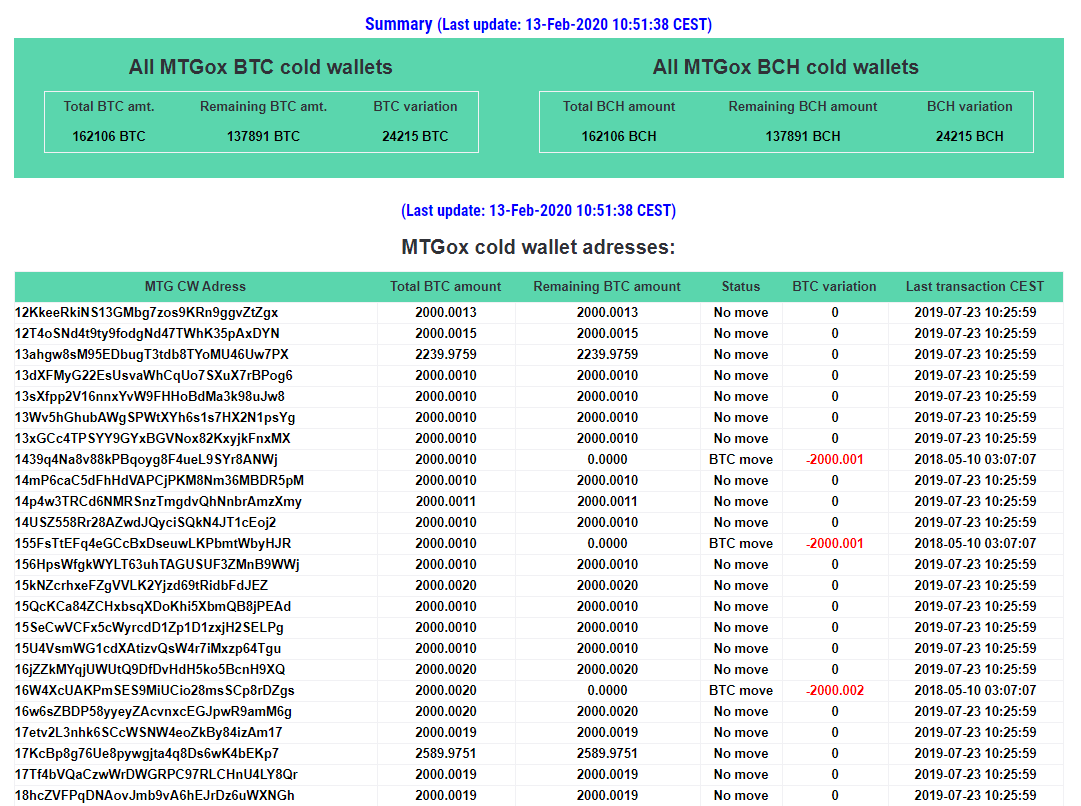Click last transaction time in the 12KkeeRkiNS row
Screen dimensions: 1081x806
tap(975, 312)
